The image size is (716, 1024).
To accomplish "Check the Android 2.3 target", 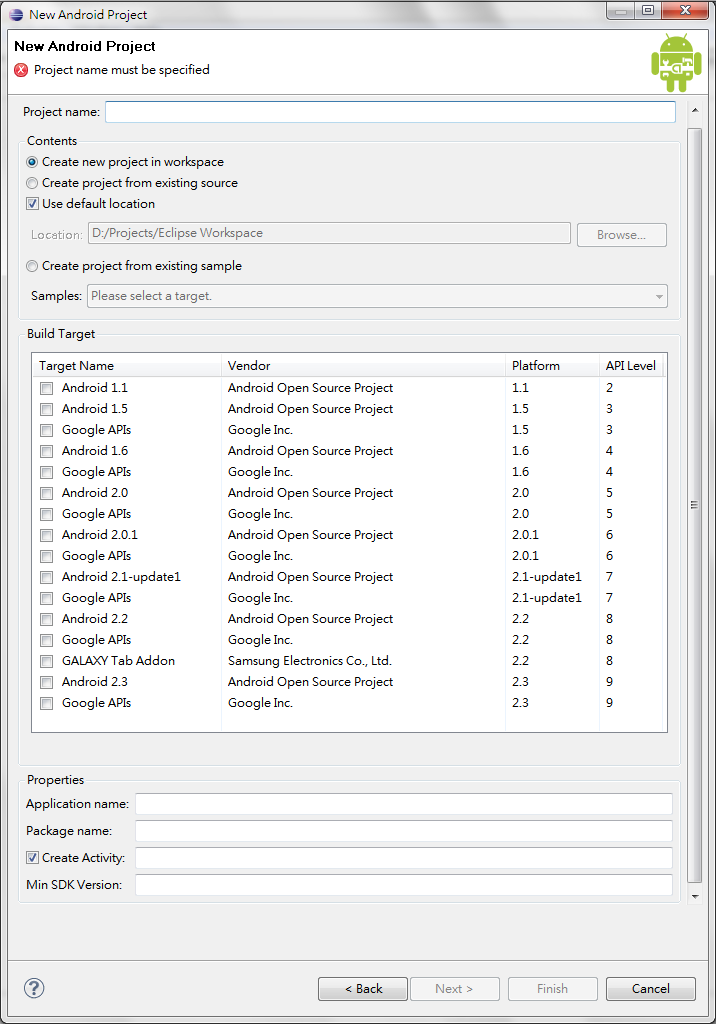I will point(46,682).
